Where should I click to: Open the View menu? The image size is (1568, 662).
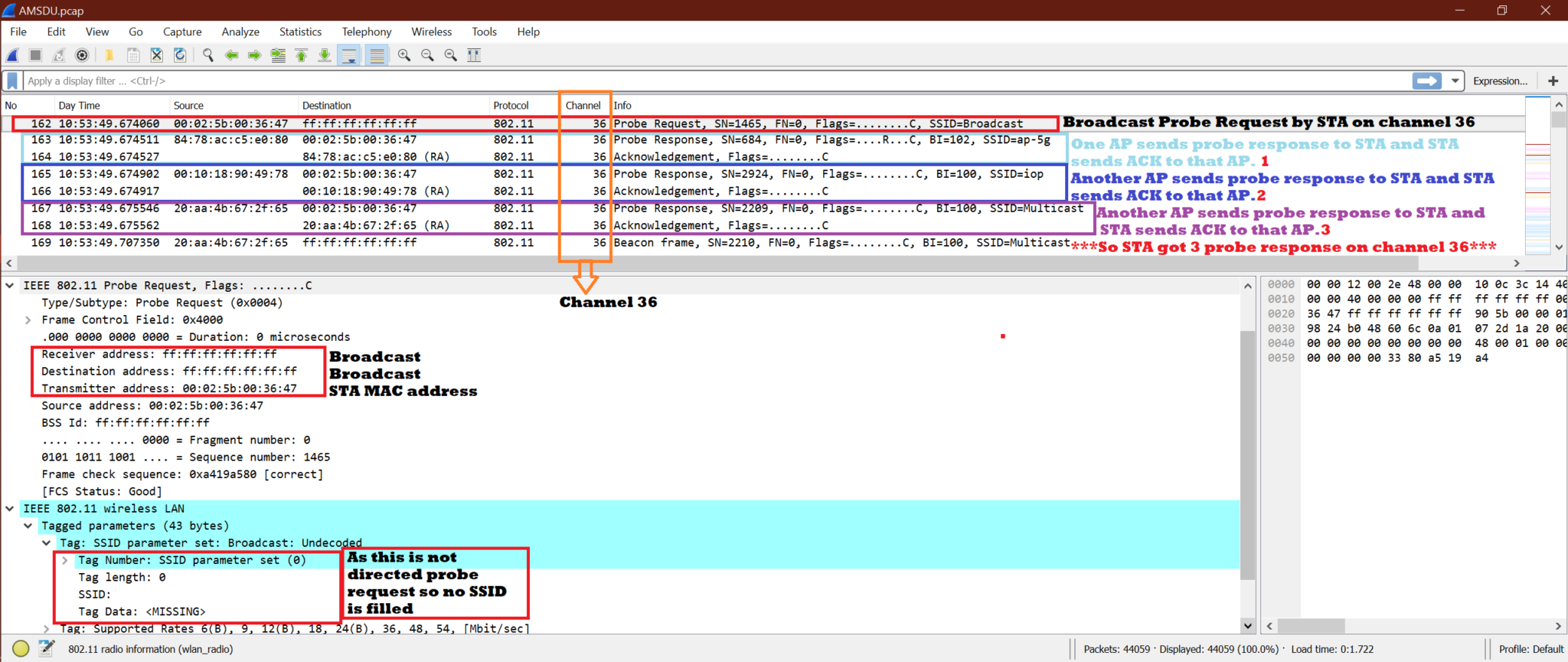(x=97, y=31)
